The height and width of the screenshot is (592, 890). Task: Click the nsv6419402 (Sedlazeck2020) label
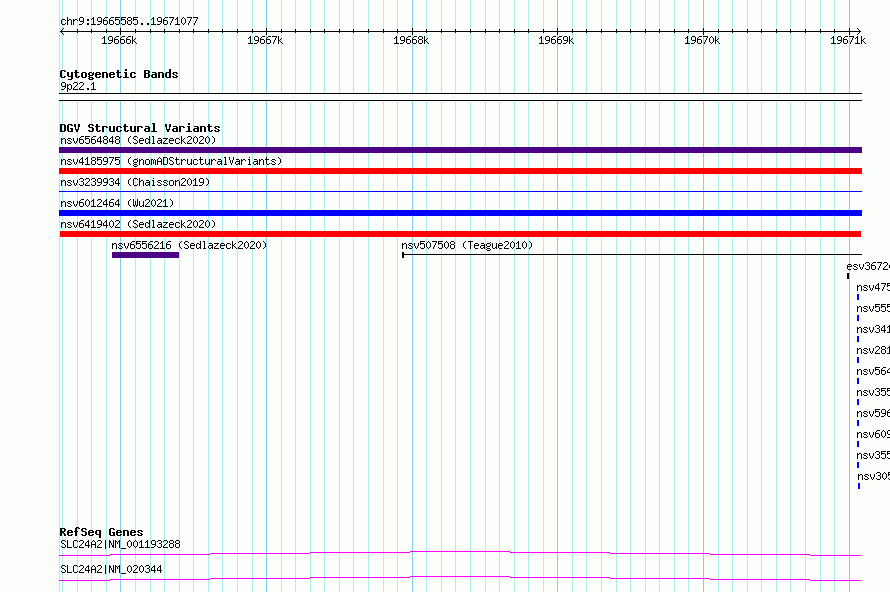[138, 224]
